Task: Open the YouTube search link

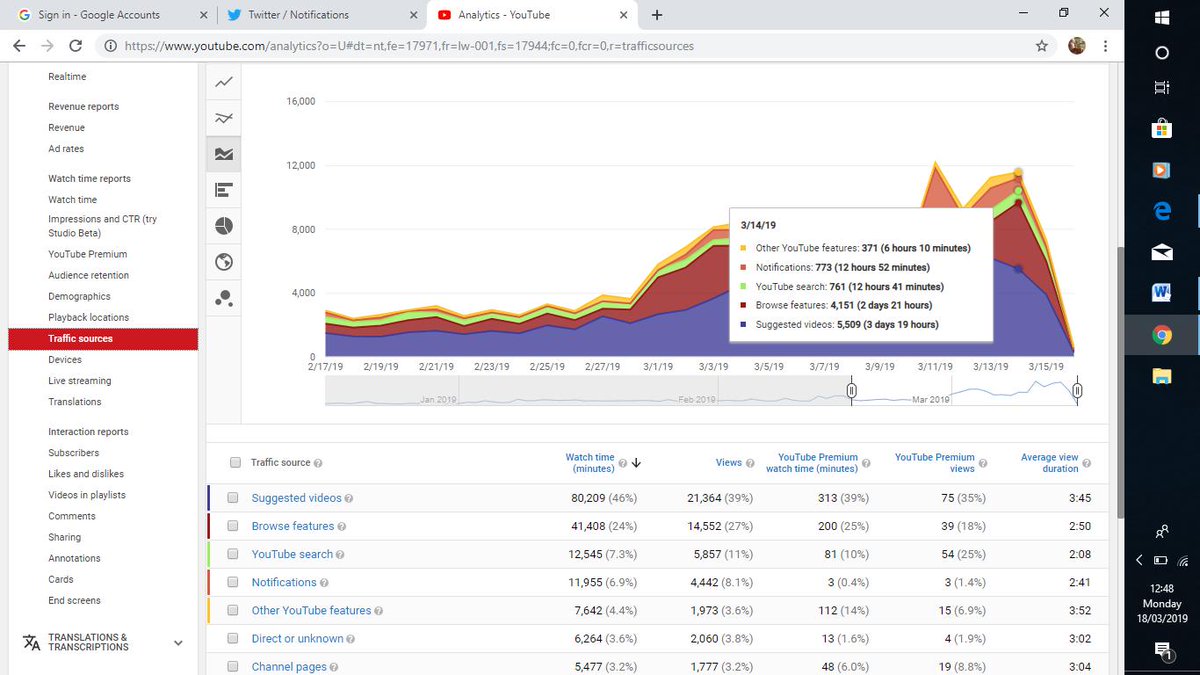Action: tap(292, 554)
